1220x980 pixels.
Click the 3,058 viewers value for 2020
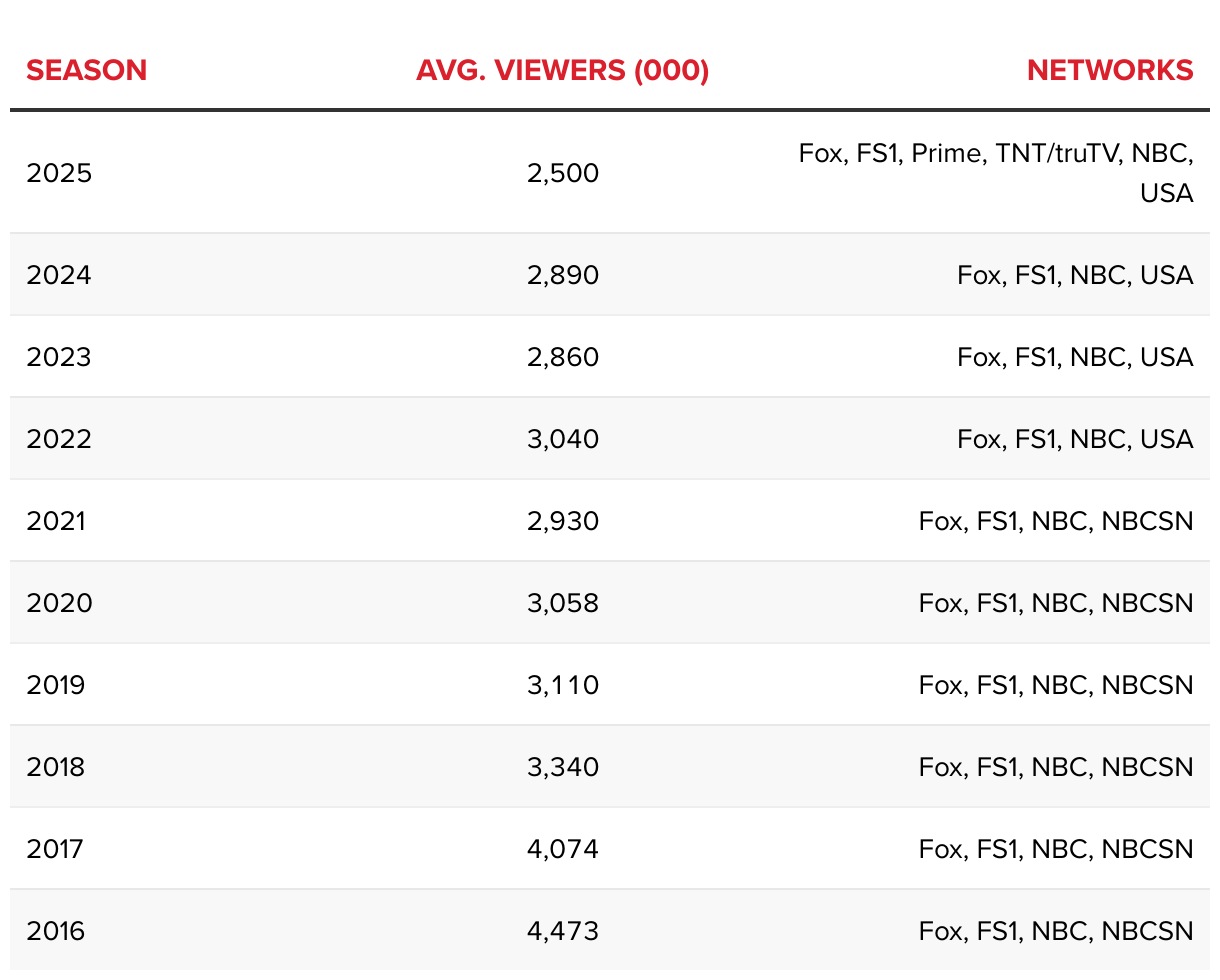tap(563, 603)
